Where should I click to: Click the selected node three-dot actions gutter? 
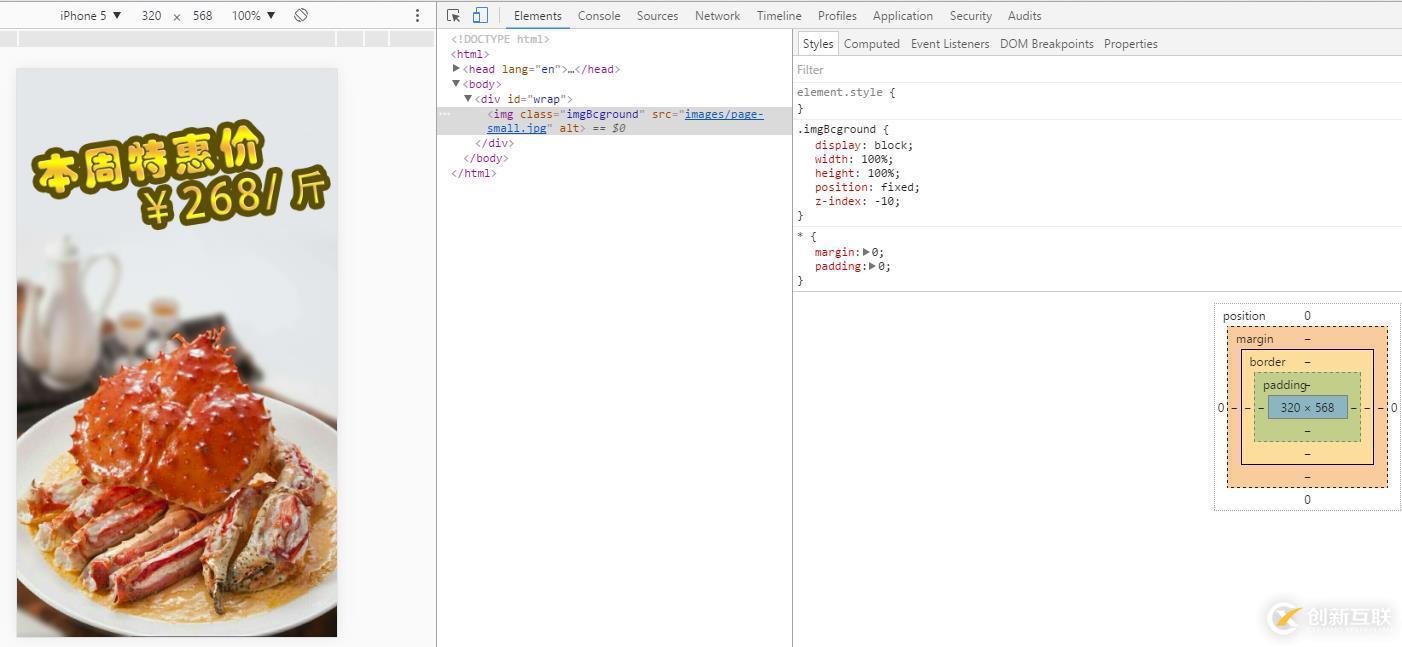tap(444, 114)
